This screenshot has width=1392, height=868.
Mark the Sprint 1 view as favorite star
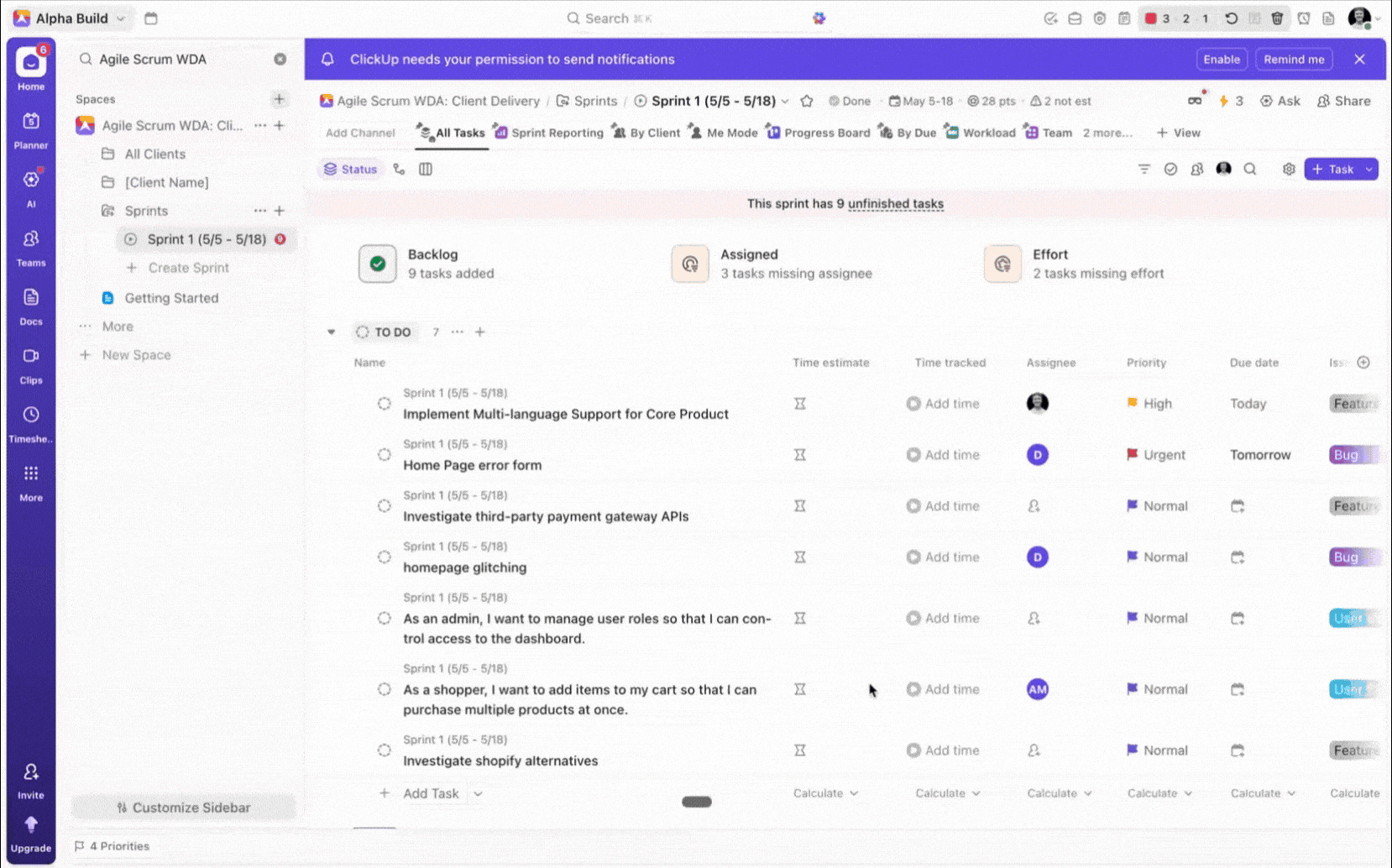pyautogui.click(x=807, y=101)
